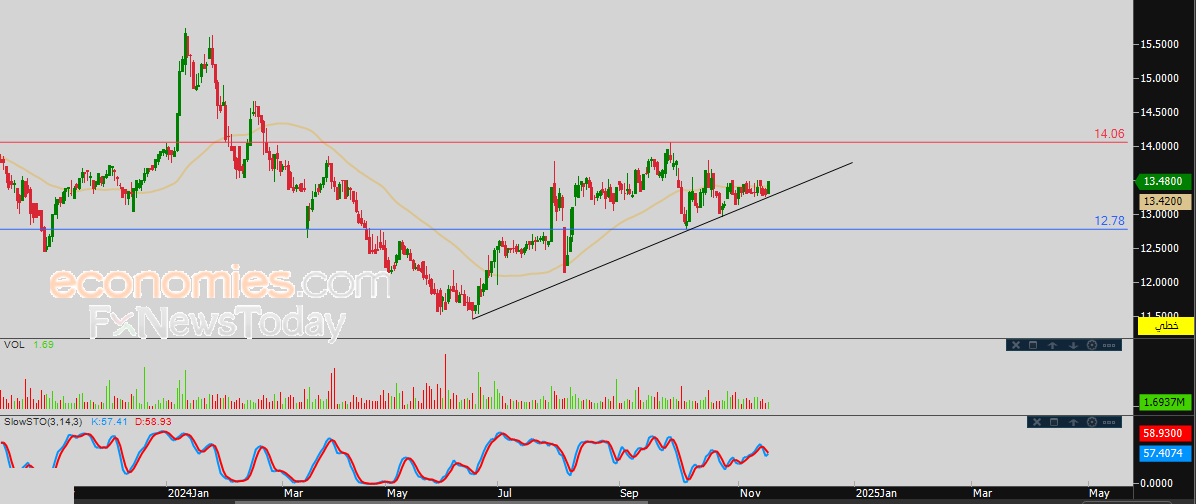Click the 2024Jan date on time axis
The image size is (1196, 504).
(188, 494)
